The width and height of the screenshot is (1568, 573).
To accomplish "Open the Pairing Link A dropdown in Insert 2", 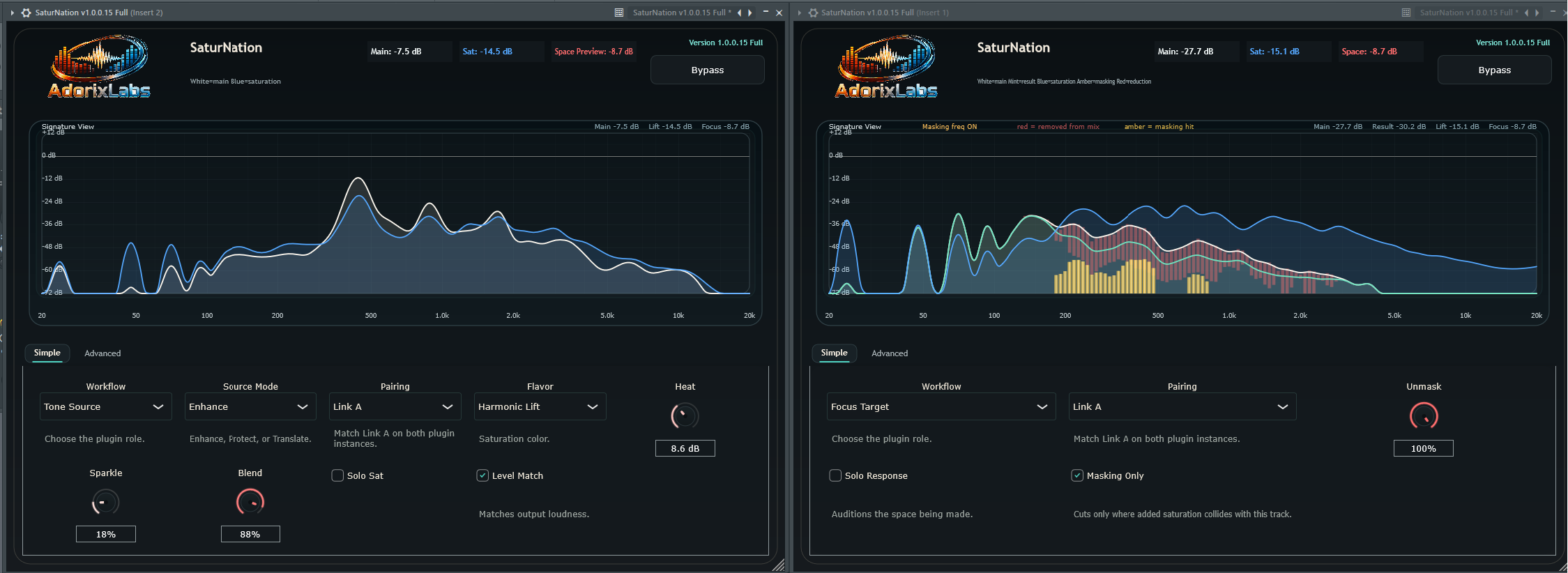I will coord(395,406).
